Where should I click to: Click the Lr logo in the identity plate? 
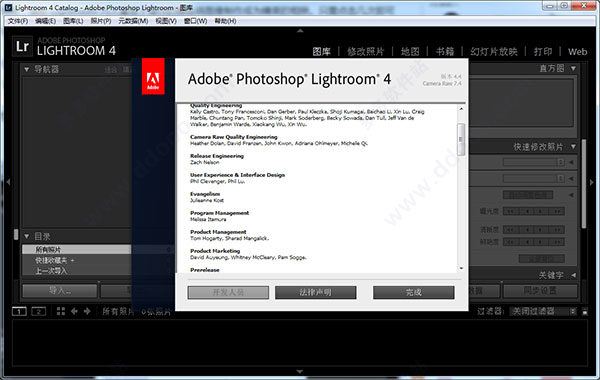(x=22, y=46)
